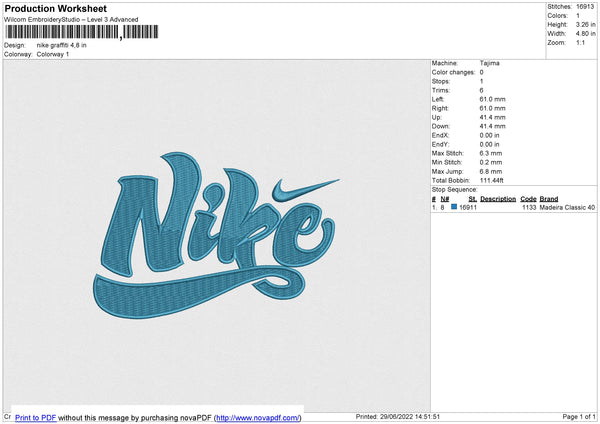The image size is (600, 424).
Task: Click the Colors value 1 in header
Action: pos(578,16)
